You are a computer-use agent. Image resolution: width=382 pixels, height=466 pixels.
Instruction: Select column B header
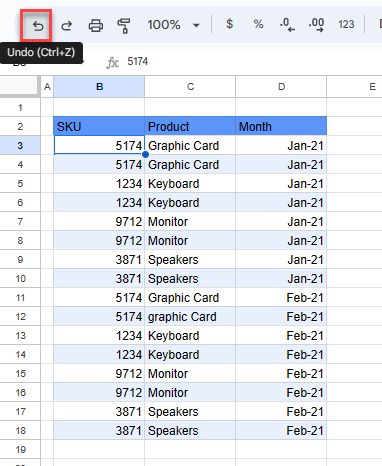[99, 87]
